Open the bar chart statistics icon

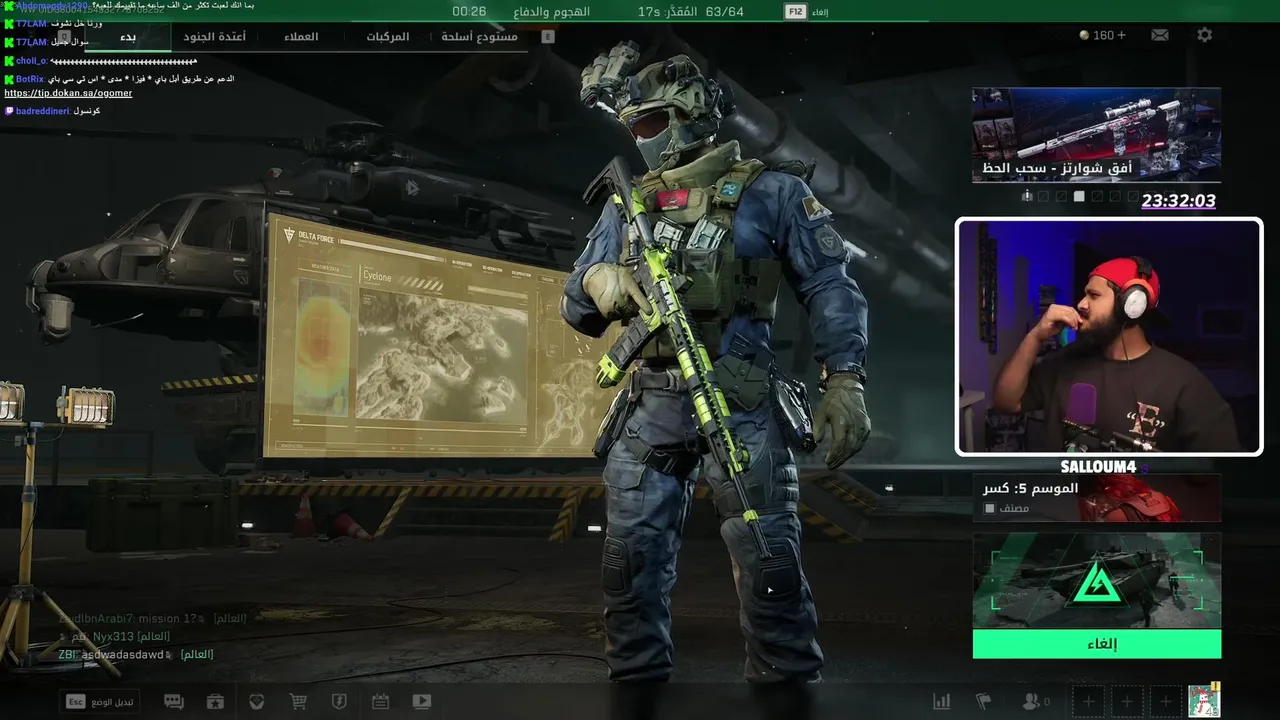coord(941,702)
